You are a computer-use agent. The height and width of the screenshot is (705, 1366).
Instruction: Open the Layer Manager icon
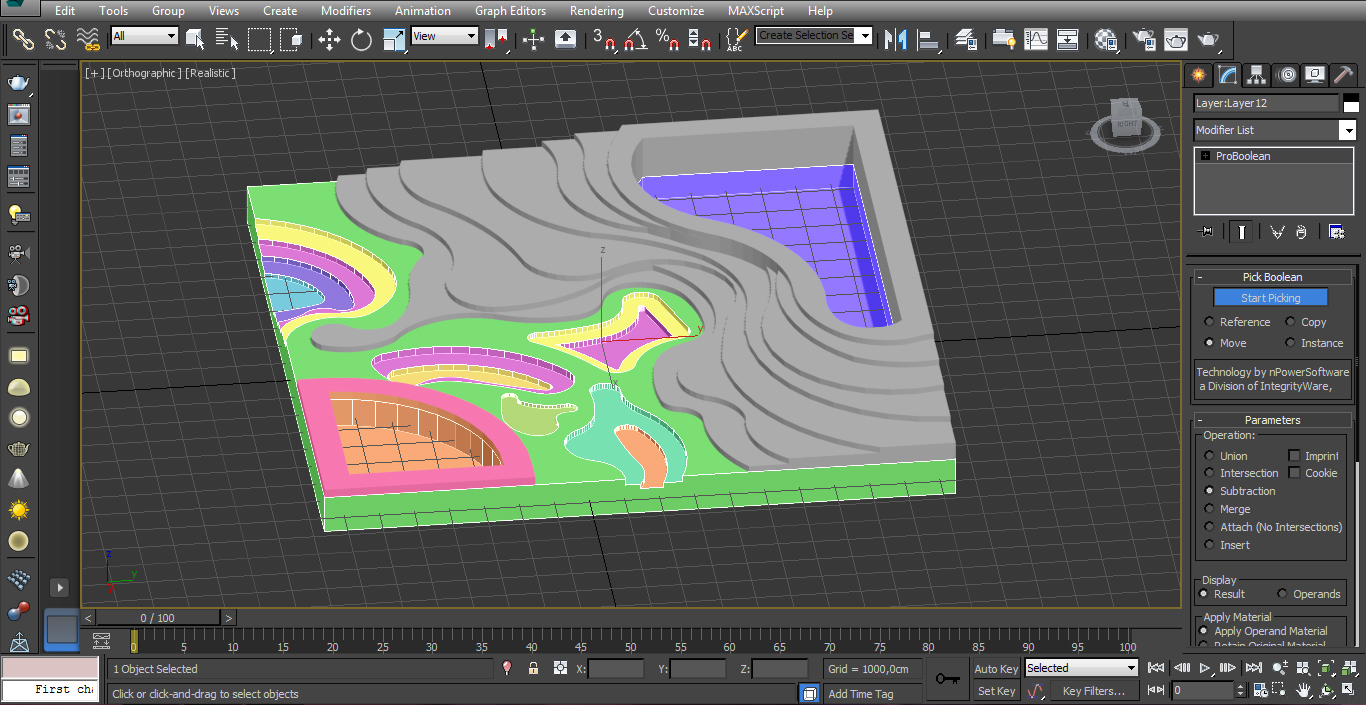pos(966,39)
